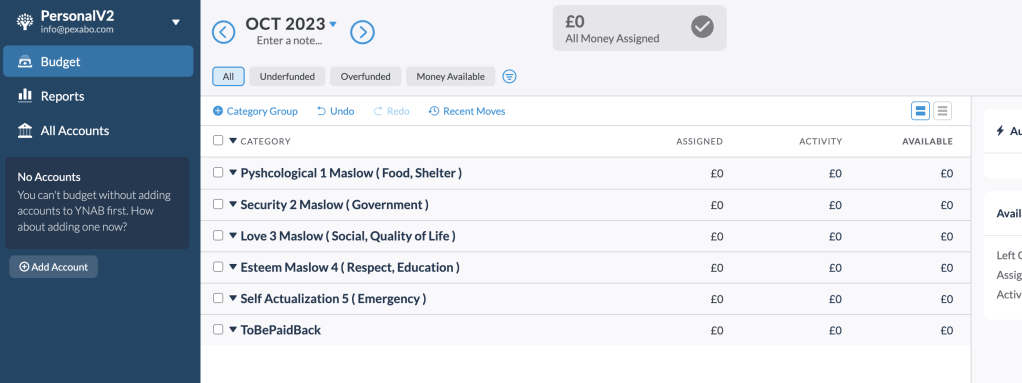Select Security 2 Maslow ( Government ) name

pyautogui.click(x=334, y=205)
